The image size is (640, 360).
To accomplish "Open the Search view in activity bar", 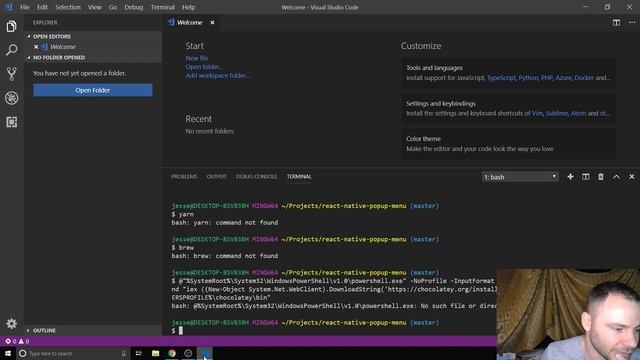I will (11, 50).
